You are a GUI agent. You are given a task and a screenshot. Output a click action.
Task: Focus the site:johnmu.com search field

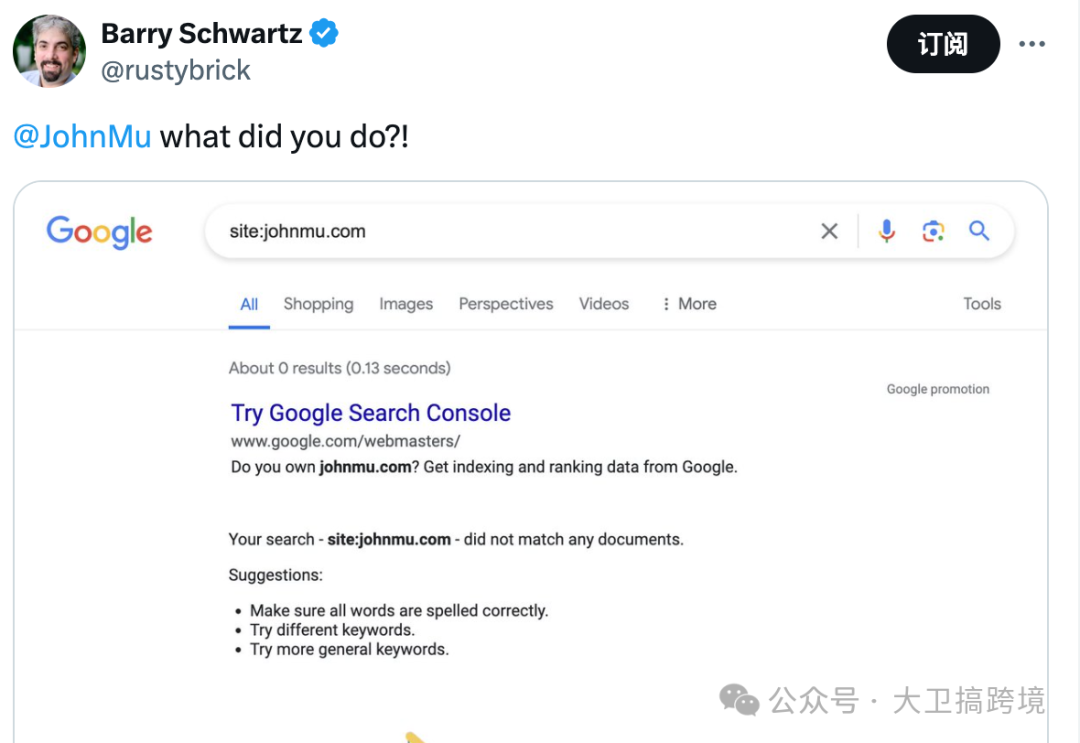(x=517, y=231)
